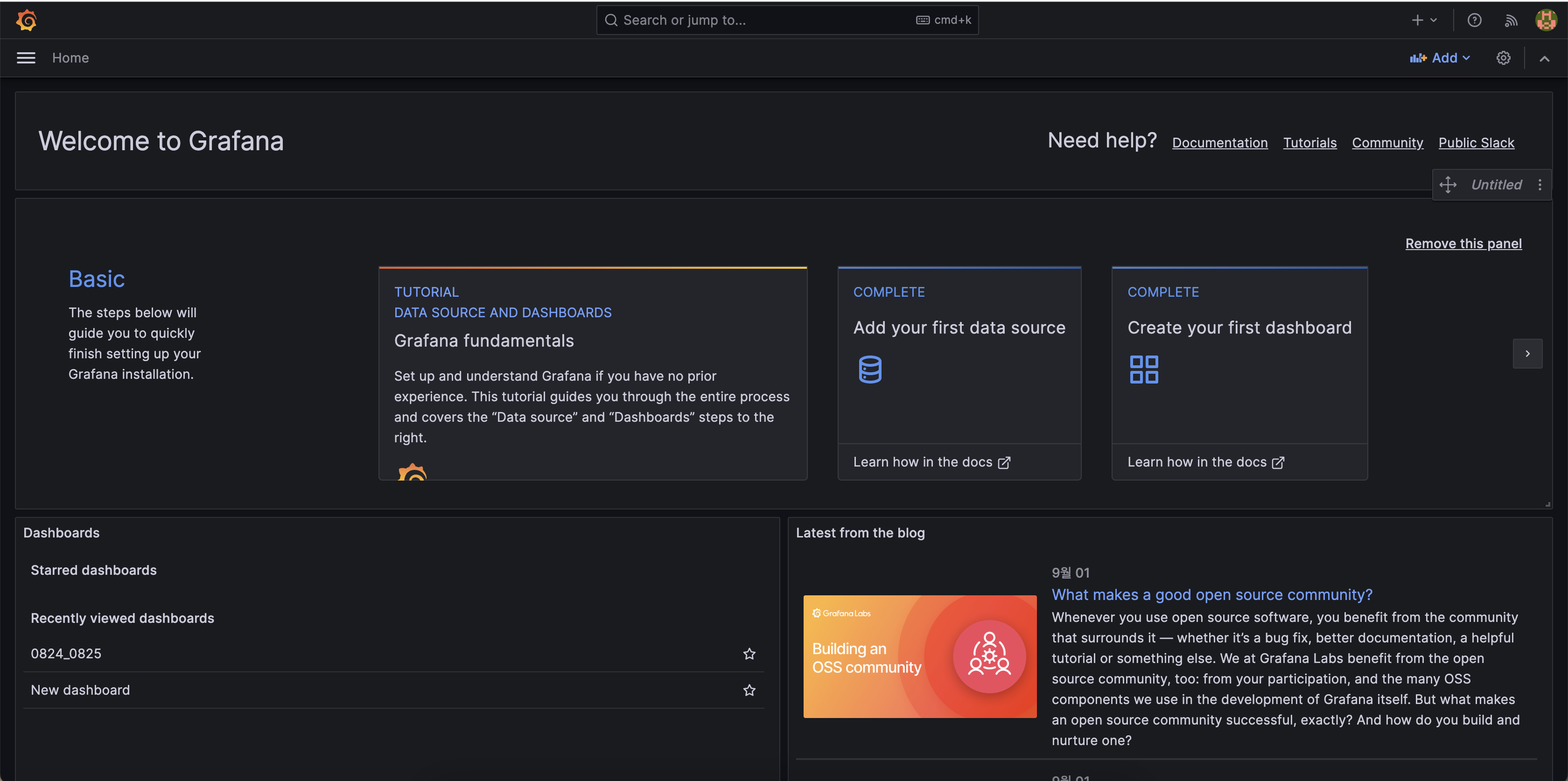Click the 'Remove this panel' link
Screen dimensions: 1568x781
1463,243
